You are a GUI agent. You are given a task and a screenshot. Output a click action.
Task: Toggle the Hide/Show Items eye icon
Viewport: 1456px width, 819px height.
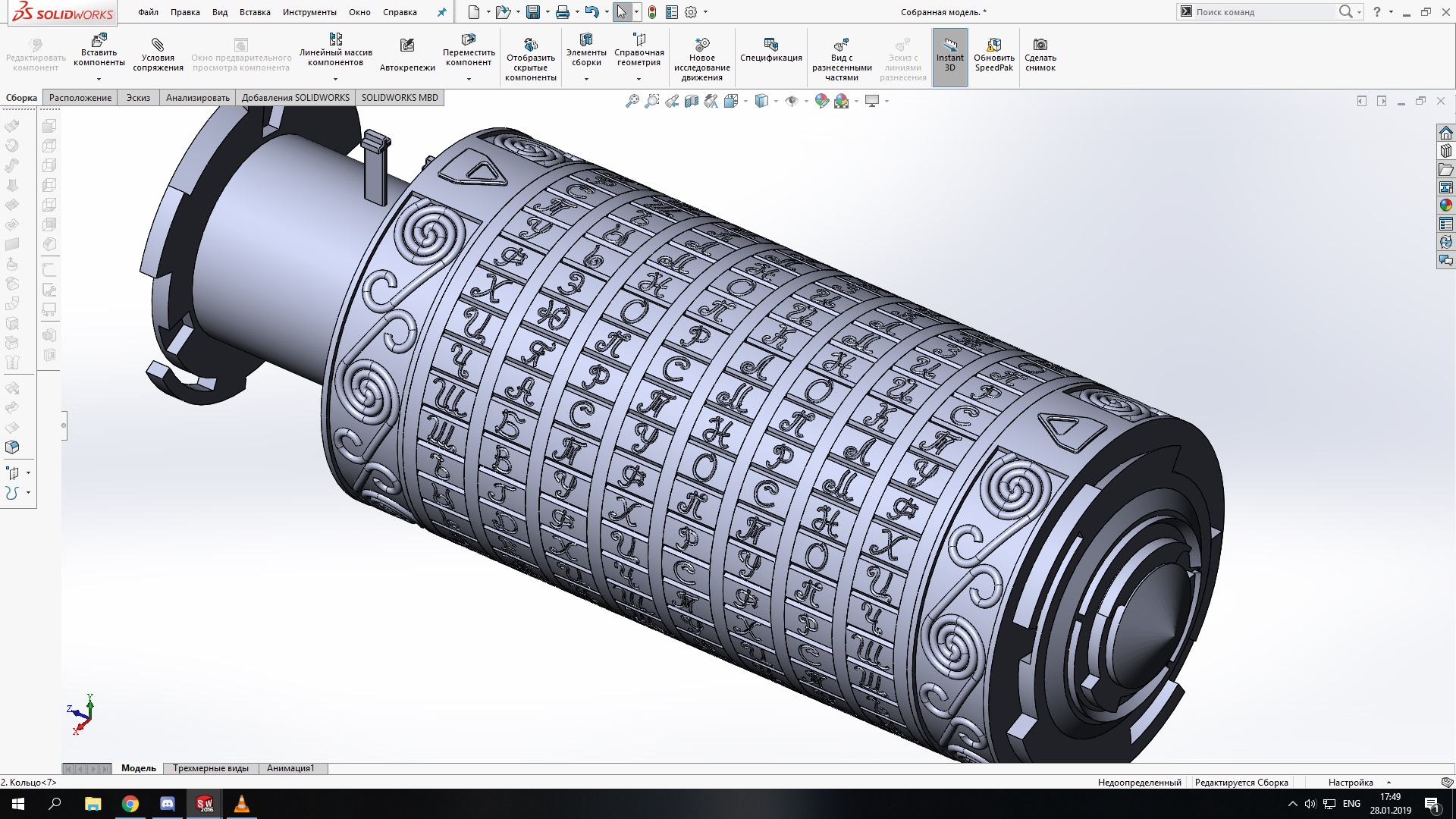tap(792, 101)
